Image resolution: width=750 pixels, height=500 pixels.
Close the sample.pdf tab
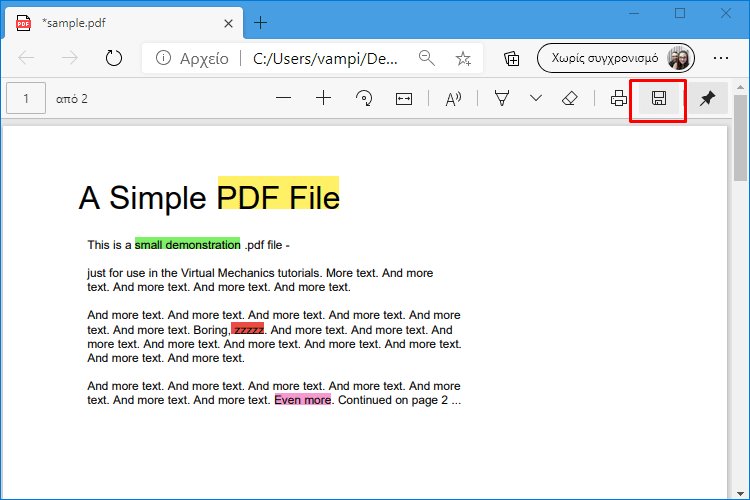tap(228, 23)
